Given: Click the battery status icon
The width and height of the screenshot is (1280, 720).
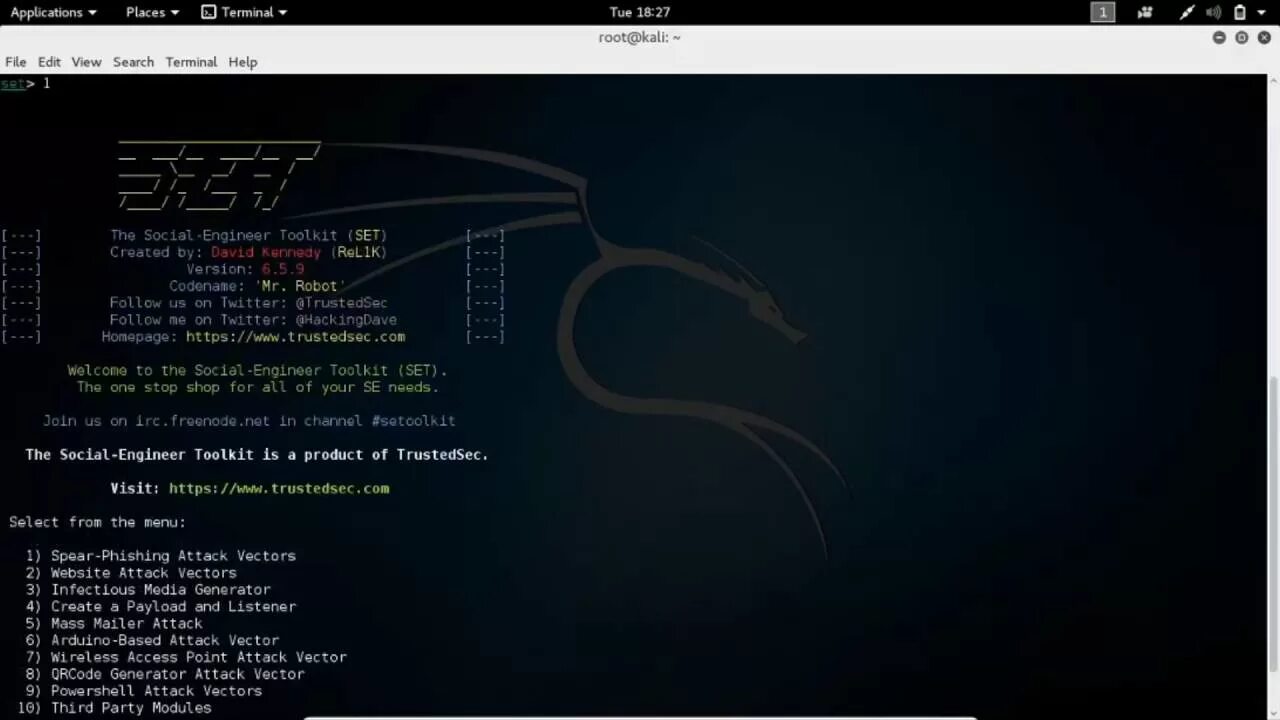Looking at the screenshot, I should click(x=1240, y=12).
